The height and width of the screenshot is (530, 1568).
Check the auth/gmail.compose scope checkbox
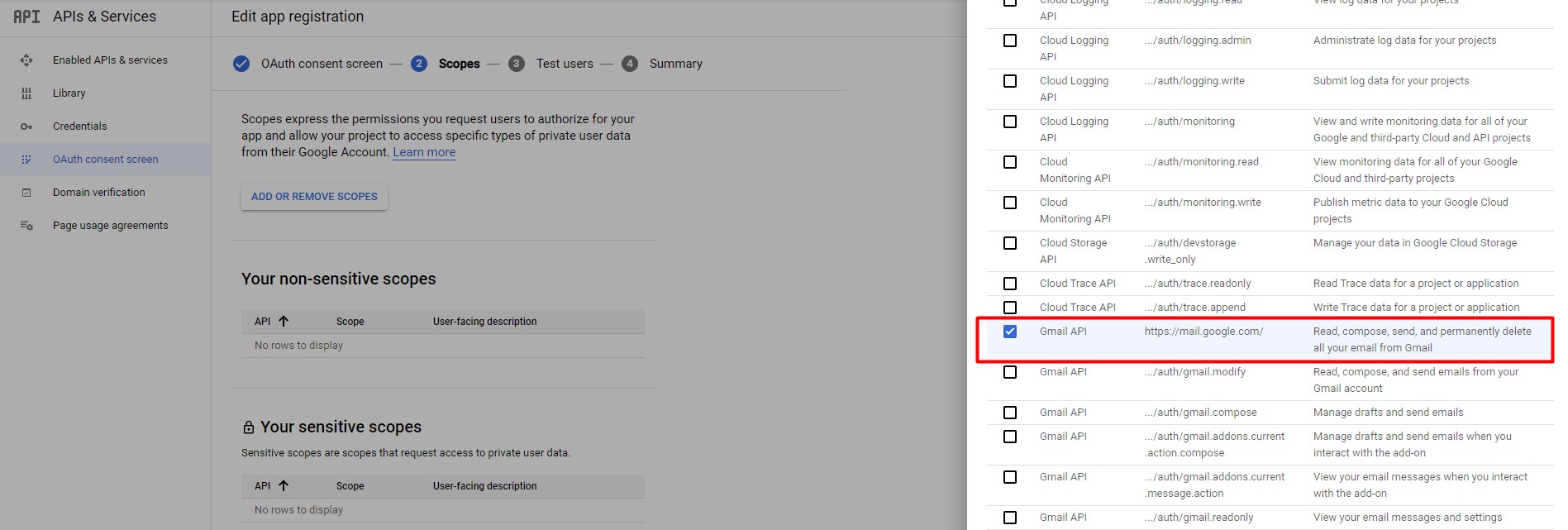[1010, 413]
